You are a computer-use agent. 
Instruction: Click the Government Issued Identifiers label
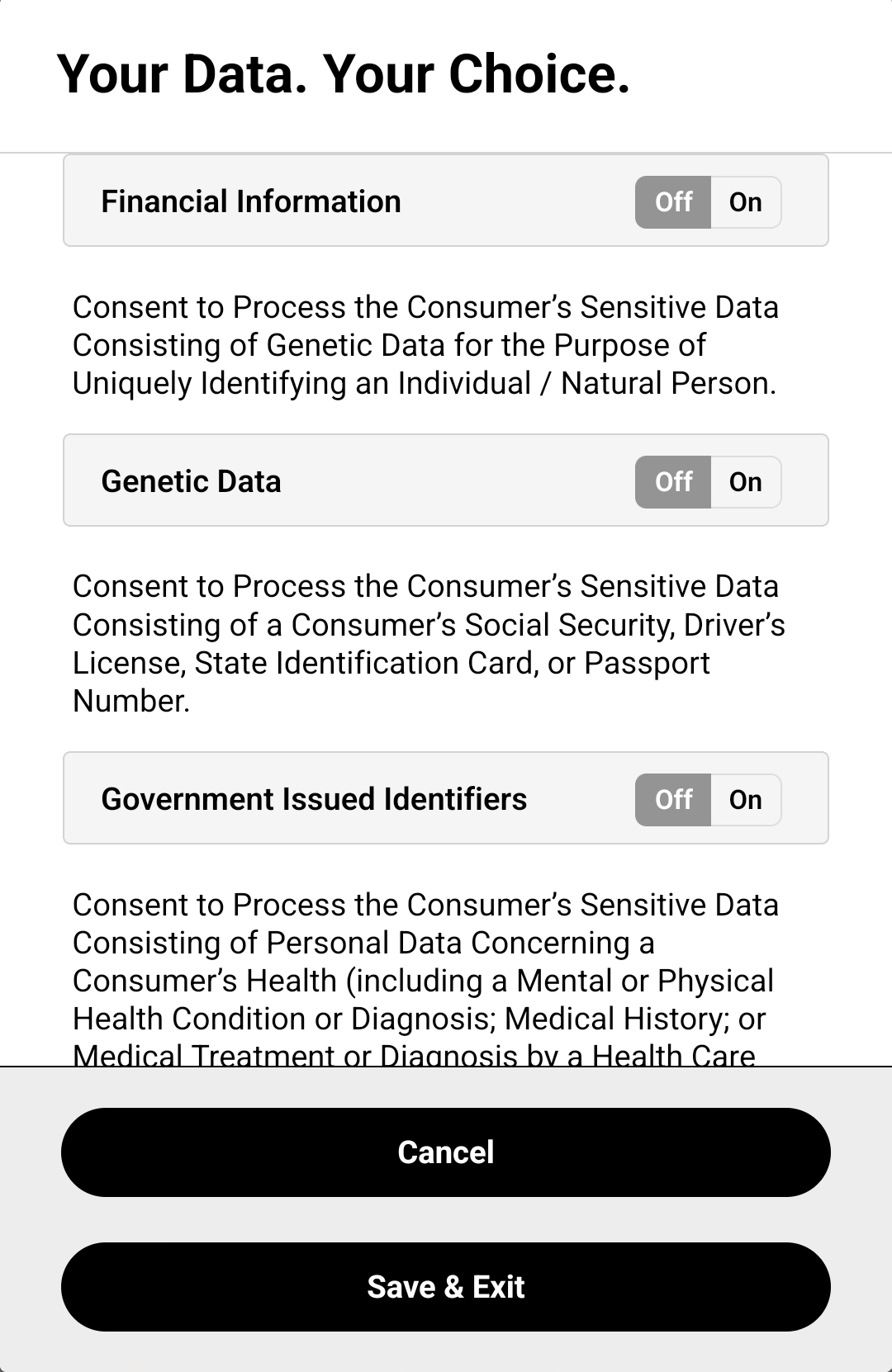click(314, 800)
